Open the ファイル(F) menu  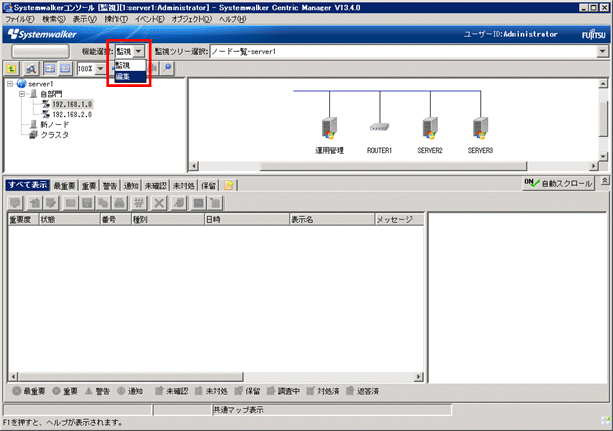point(20,19)
